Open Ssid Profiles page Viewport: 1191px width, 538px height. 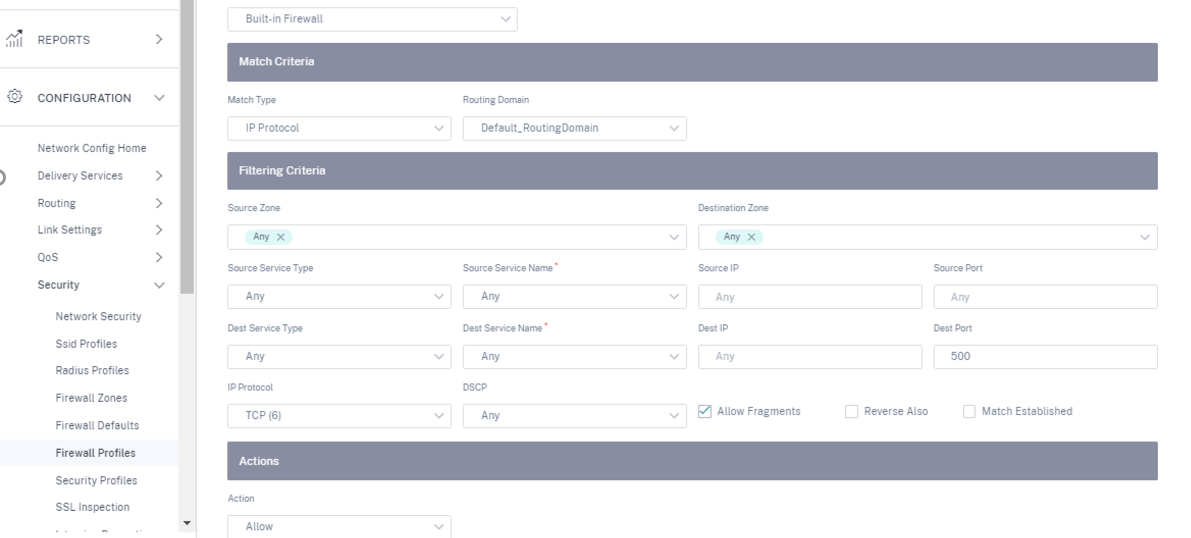tap(86, 343)
